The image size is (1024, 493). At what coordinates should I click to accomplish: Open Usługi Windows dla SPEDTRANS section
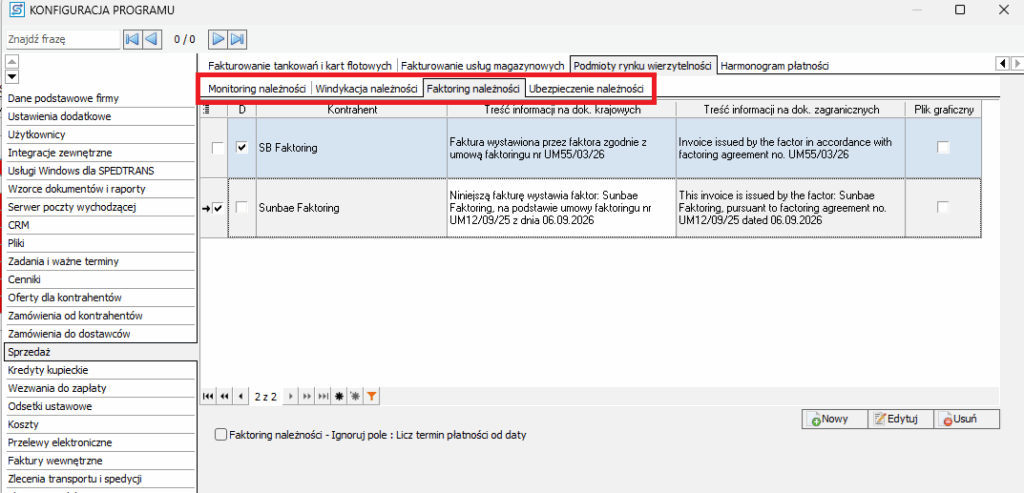[100, 170]
